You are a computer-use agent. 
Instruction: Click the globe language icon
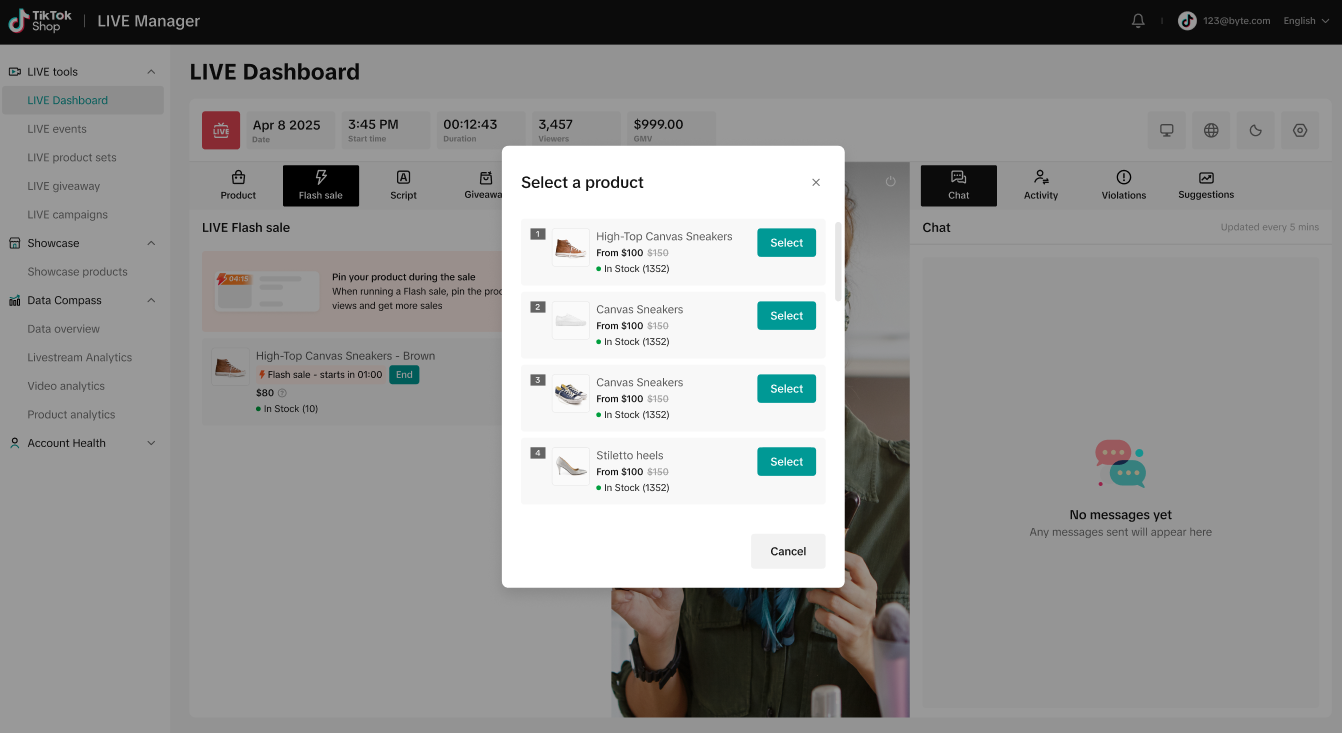tap(1211, 130)
